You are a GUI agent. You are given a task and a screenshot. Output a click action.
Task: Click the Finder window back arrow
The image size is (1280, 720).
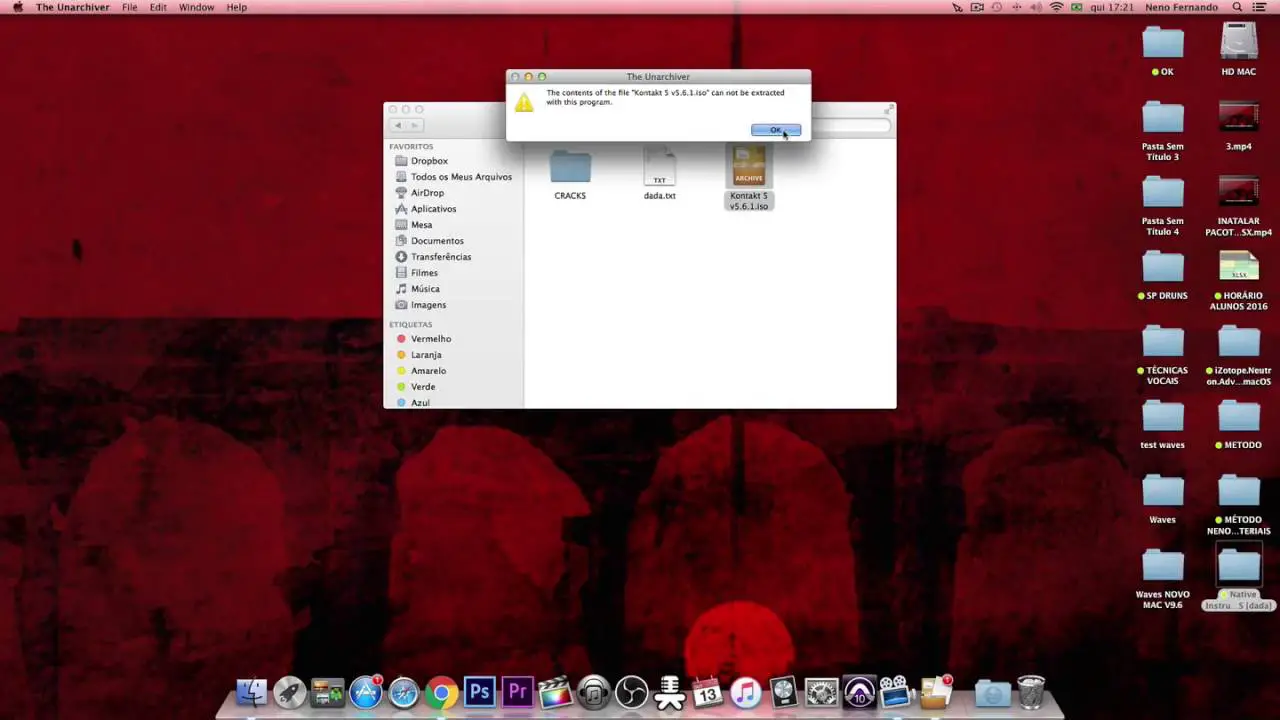click(398, 125)
